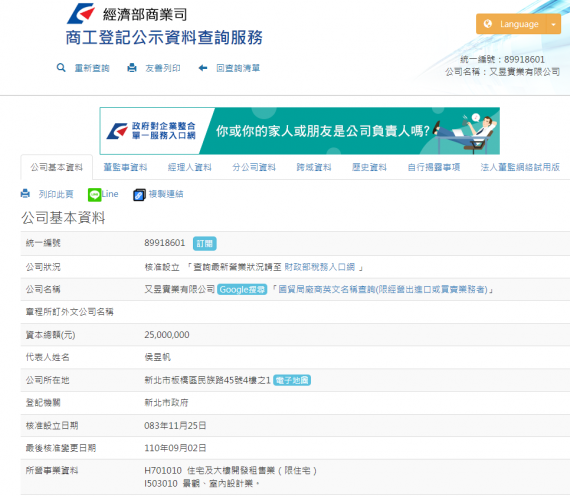The width and height of the screenshot is (570, 496).
Task: Click the Google搜尋 button
Action: tap(242, 289)
